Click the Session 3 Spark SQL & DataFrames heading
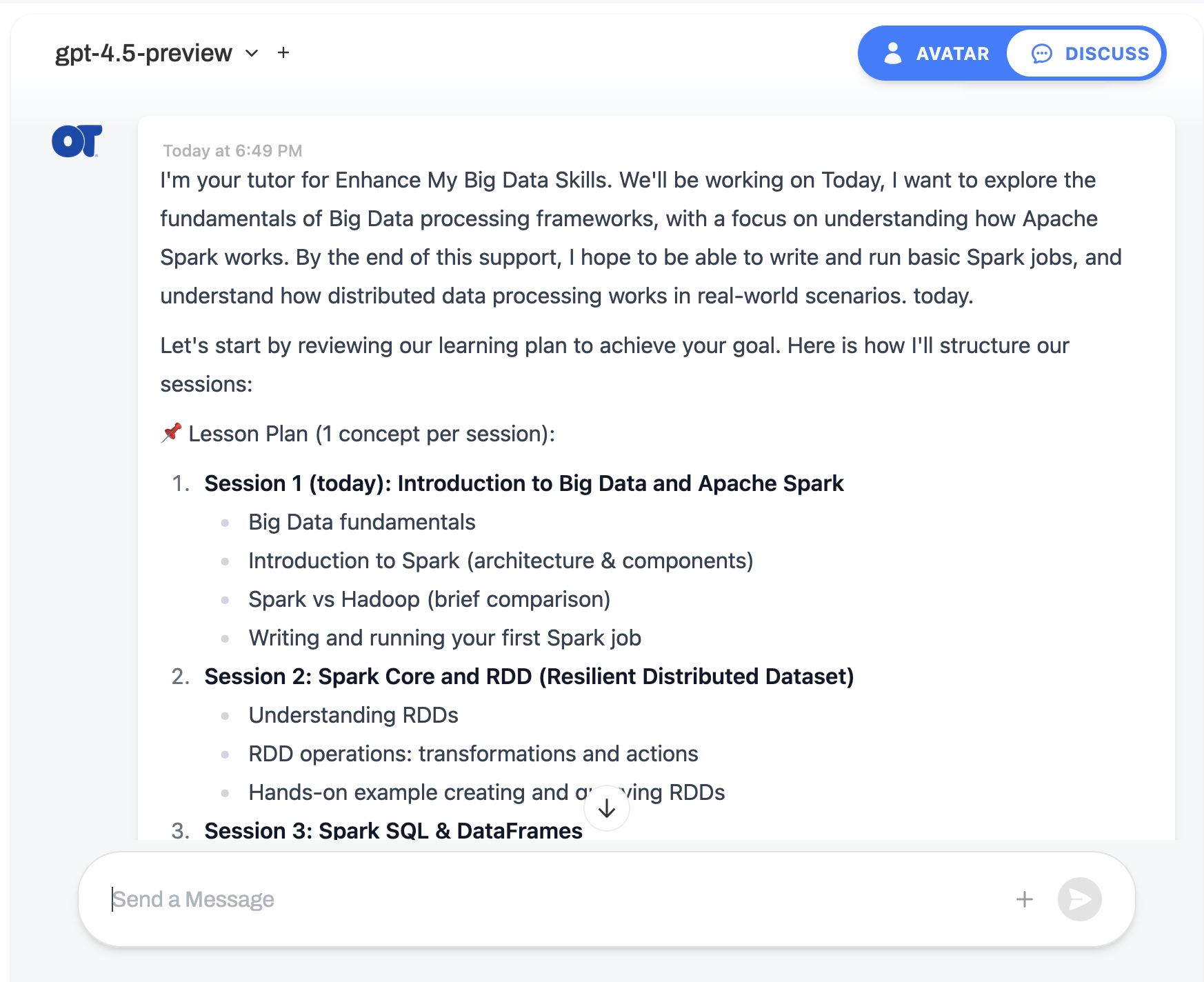The height and width of the screenshot is (982, 1204). [x=393, y=830]
